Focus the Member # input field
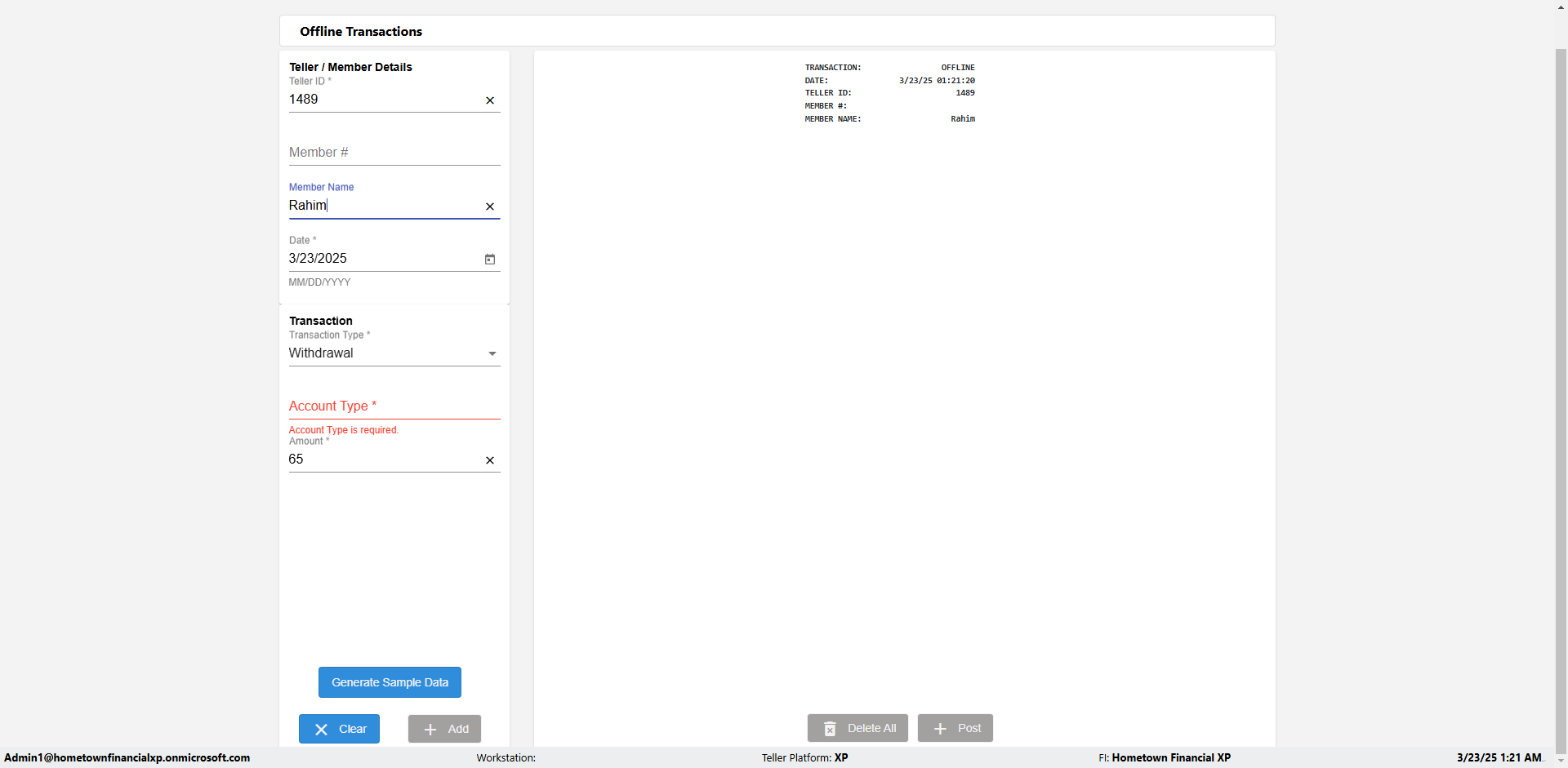This screenshot has width=1568, height=768. coord(394,153)
